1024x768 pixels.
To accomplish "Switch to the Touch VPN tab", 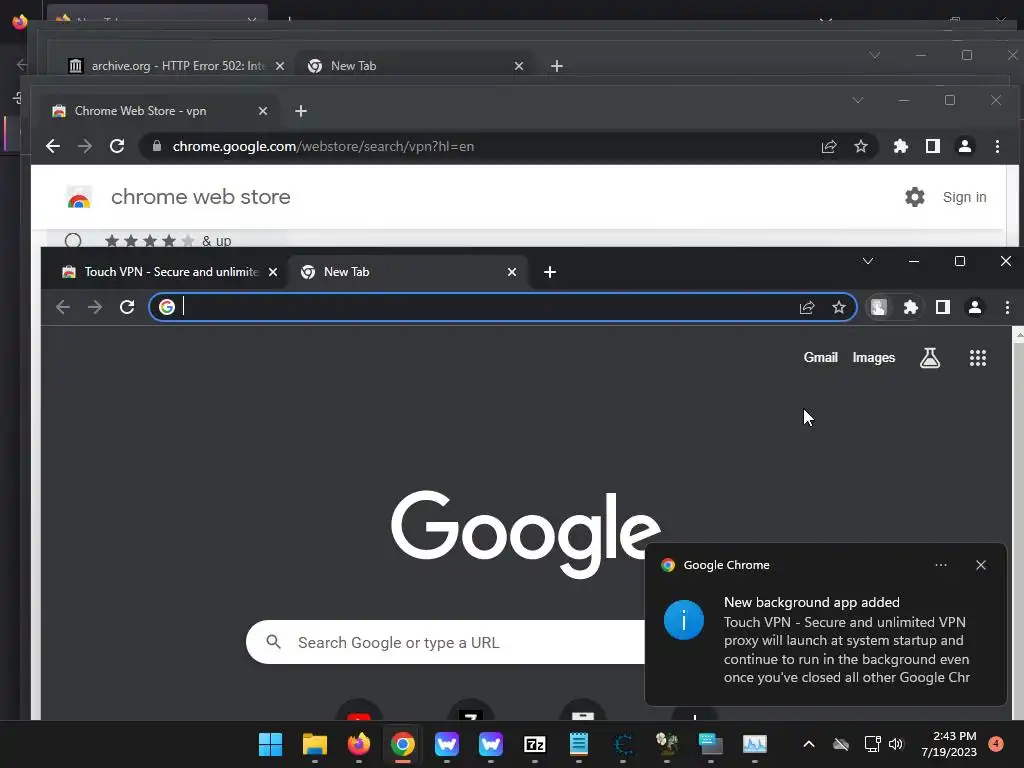I will 165,272.
